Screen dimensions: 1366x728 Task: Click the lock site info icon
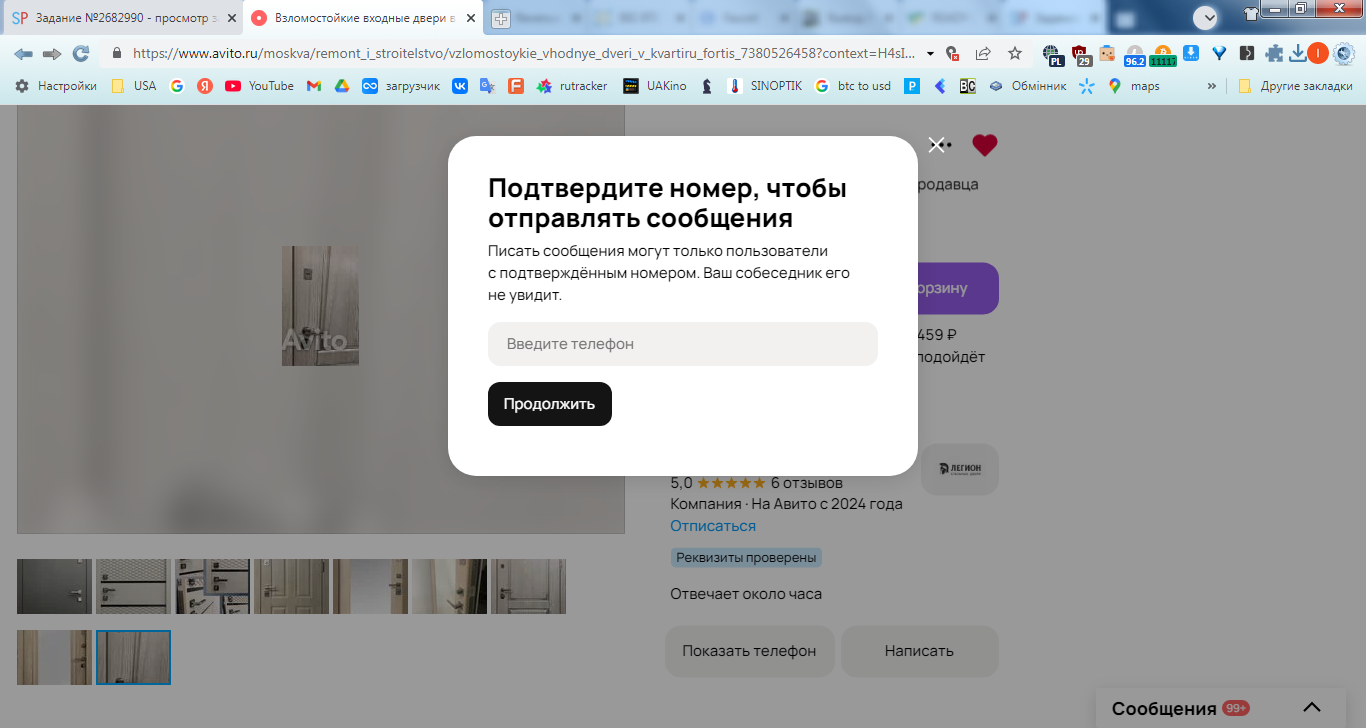[117, 53]
